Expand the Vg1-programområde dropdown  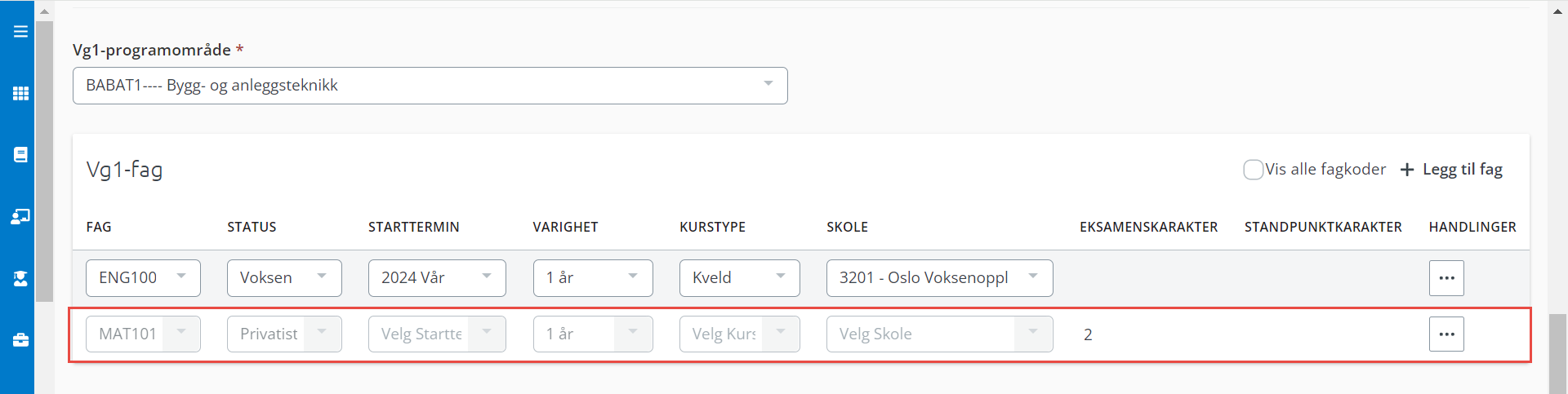(x=430, y=86)
